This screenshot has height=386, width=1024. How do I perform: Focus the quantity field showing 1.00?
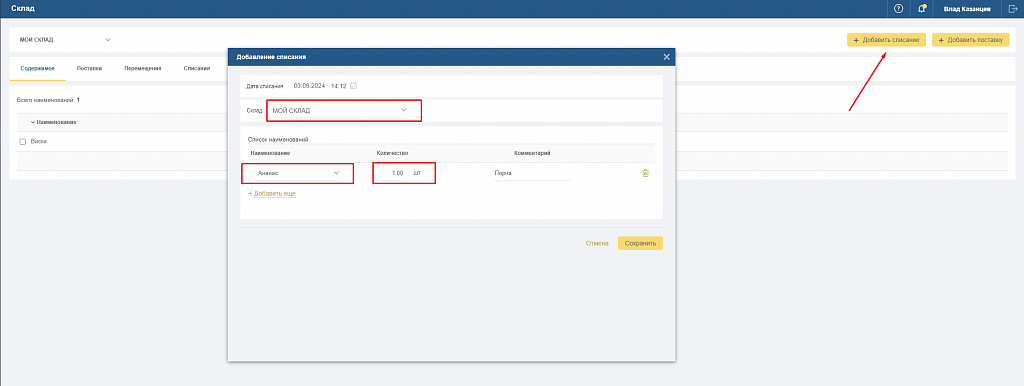pyautogui.click(x=392, y=173)
